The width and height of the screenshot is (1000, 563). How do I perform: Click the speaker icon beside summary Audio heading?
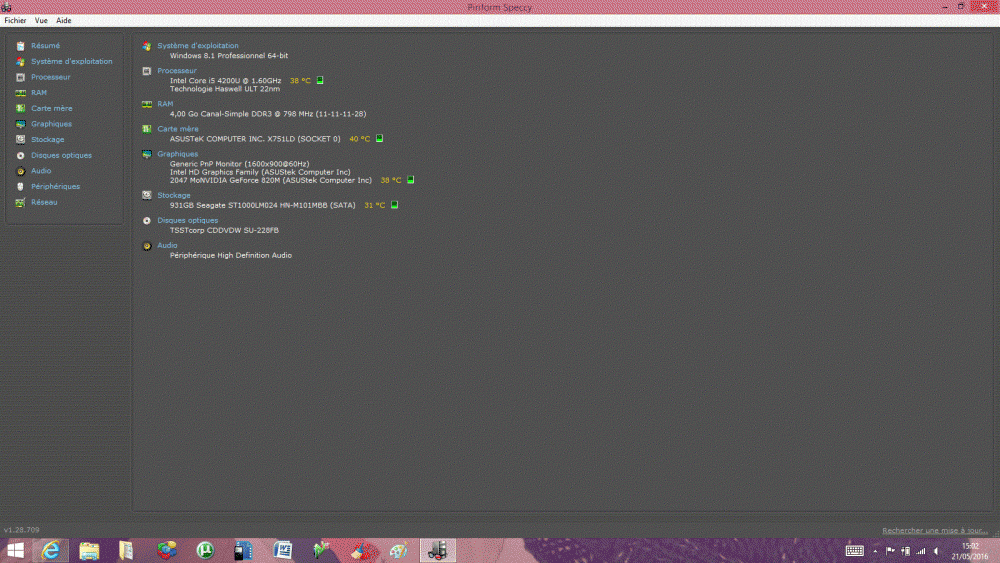click(x=147, y=245)
